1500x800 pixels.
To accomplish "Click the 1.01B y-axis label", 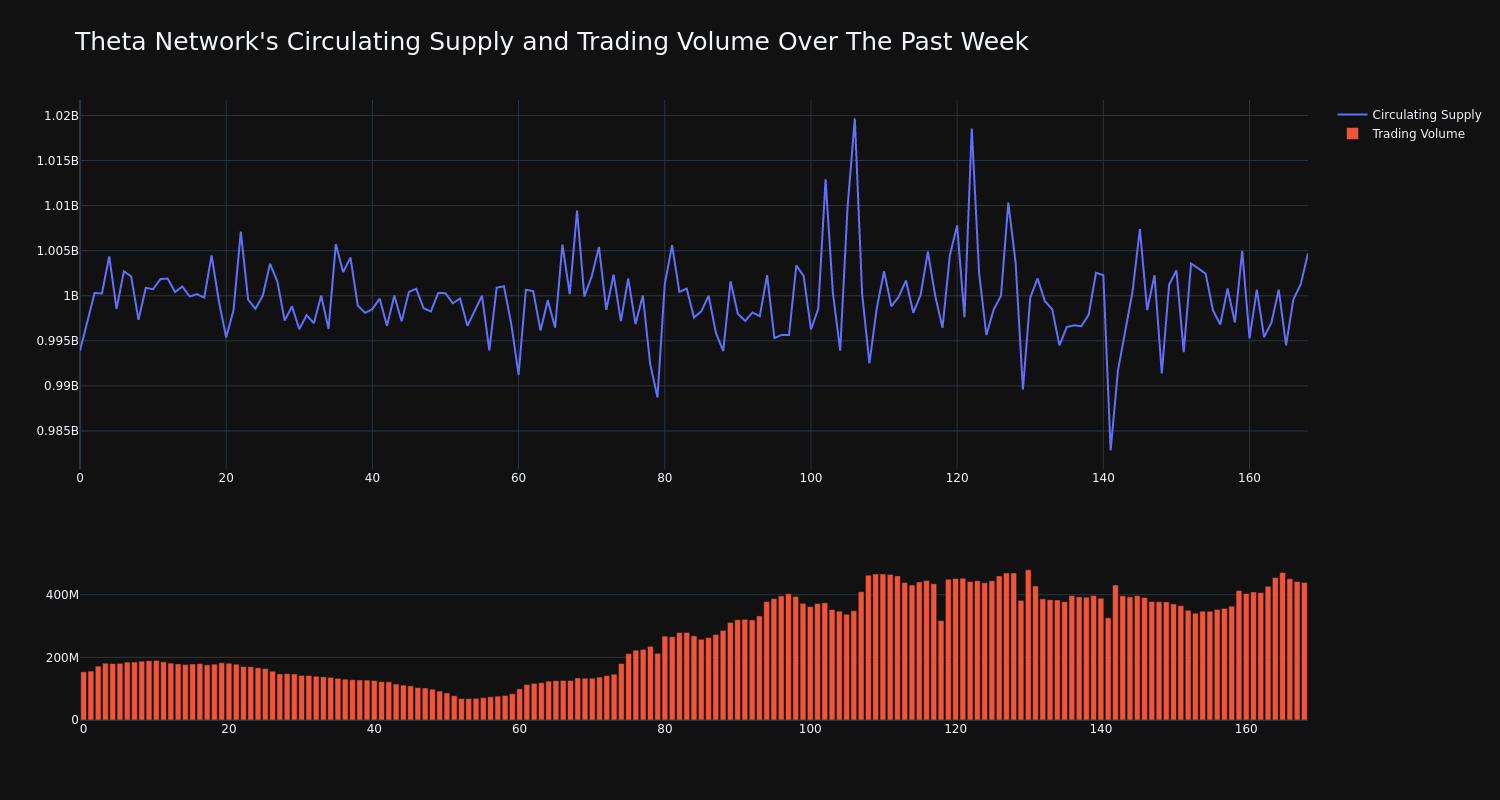I will [x=61, y=206].
